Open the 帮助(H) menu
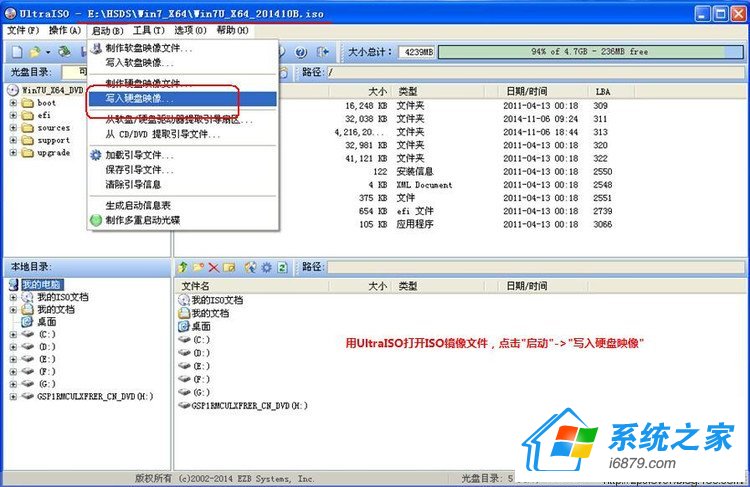The height and width of the screenshot is (487, 750). click(232, 30)
